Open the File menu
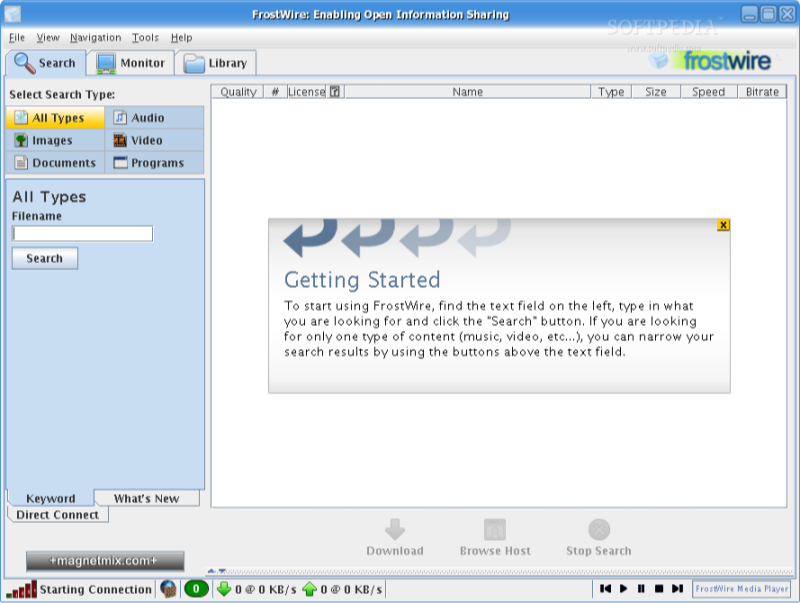 coord(17,37)
